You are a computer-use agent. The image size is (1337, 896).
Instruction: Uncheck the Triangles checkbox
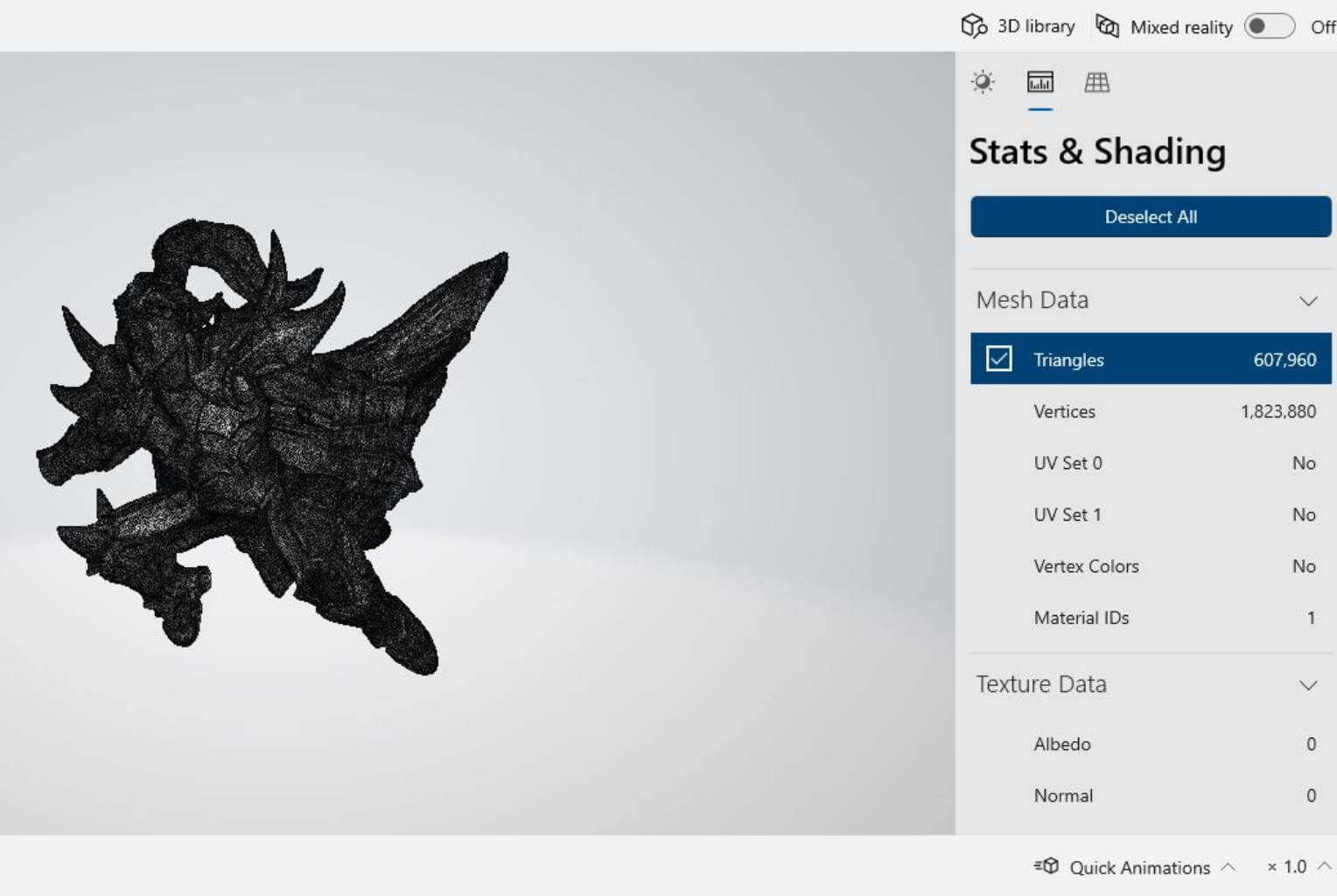[x=998, y=359]
